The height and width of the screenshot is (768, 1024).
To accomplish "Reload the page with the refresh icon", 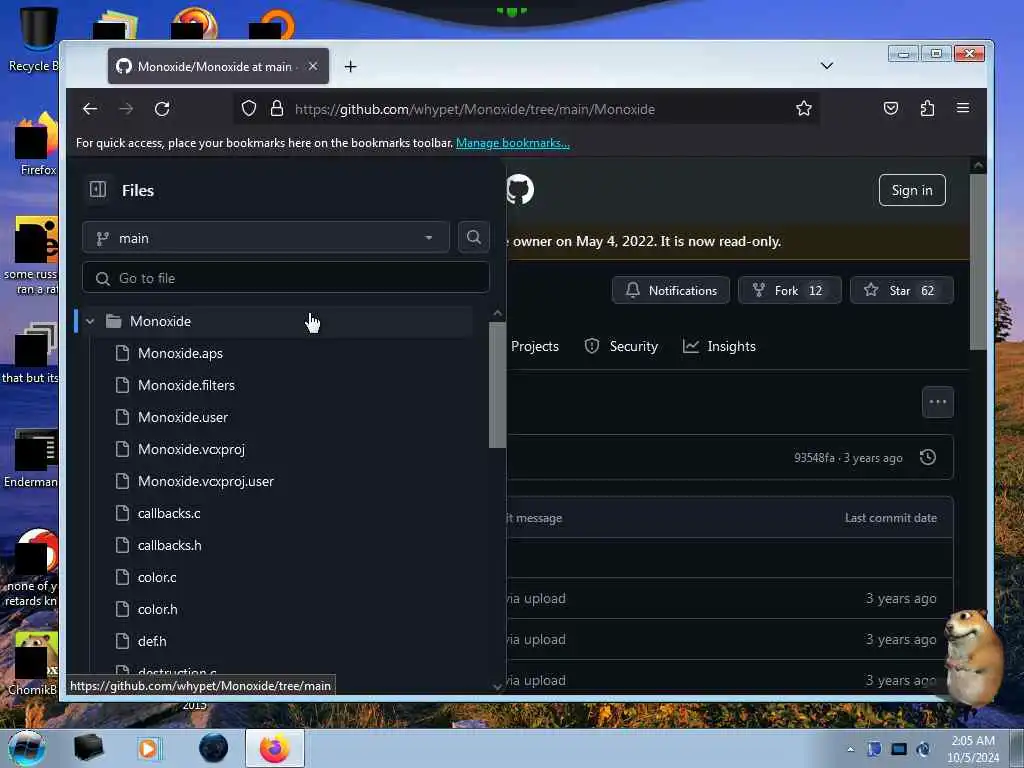I will pyautogui.click(x=162, y=109).
